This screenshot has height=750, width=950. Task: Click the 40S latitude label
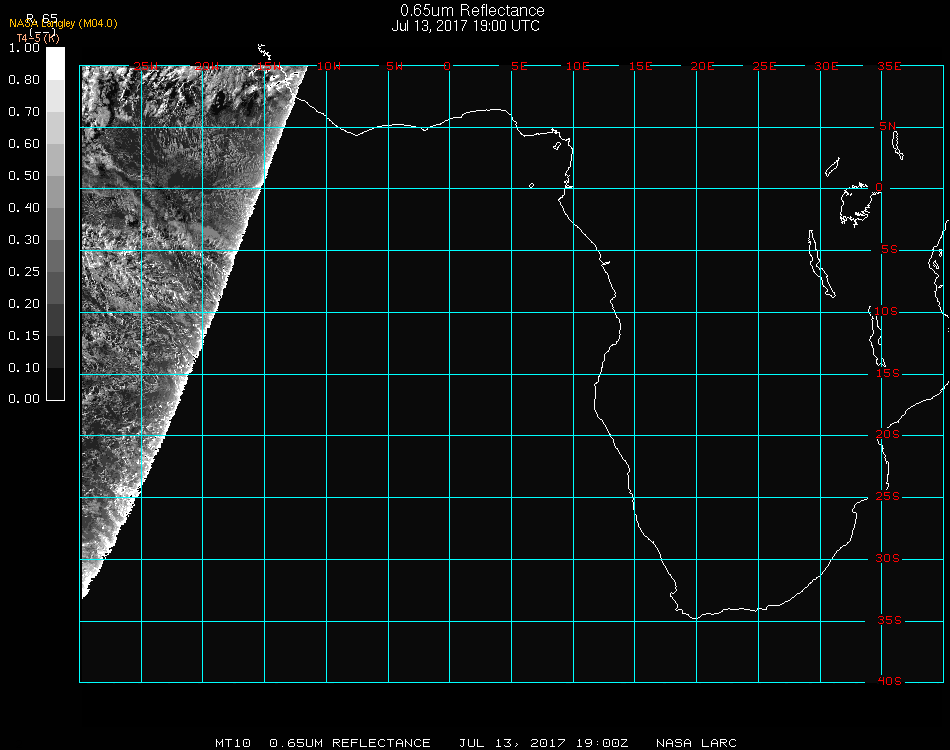tap(889, 682)
